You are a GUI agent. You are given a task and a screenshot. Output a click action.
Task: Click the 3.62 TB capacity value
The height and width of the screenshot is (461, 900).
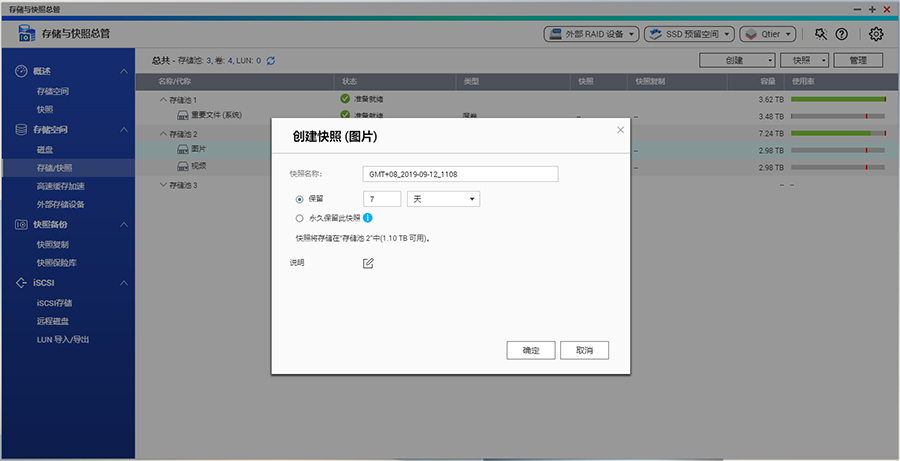click(x=771, y=99)
